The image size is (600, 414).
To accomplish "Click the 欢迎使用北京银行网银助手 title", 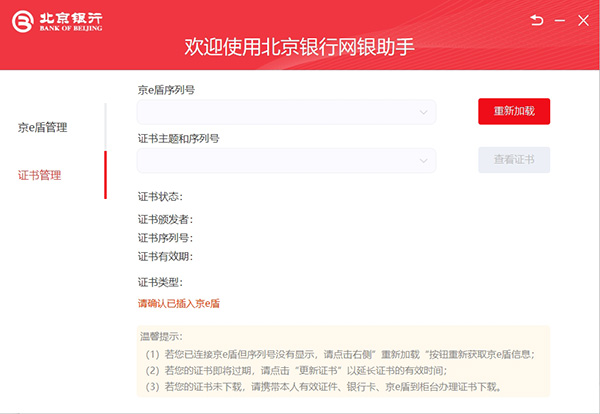I will pyautogui.click(x=300, y=47).
